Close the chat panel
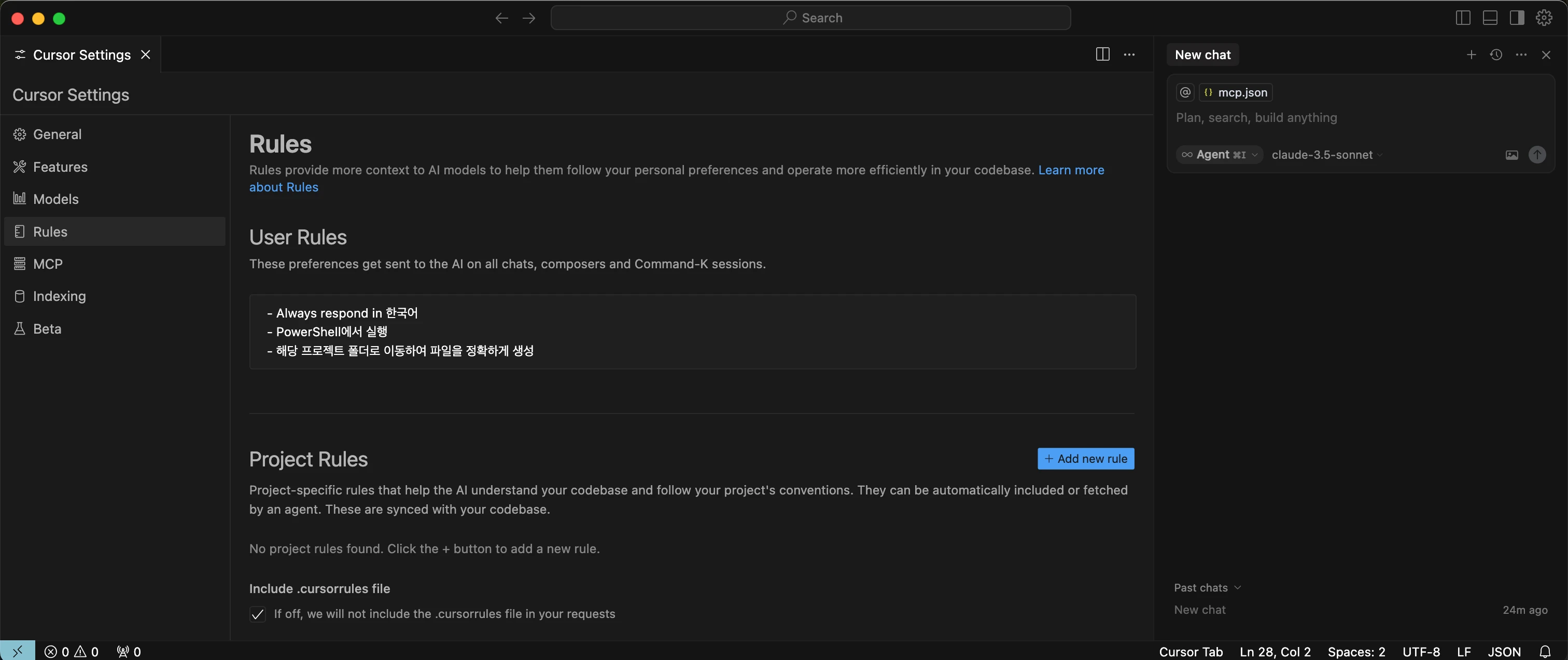 (x=1546, y=55)
